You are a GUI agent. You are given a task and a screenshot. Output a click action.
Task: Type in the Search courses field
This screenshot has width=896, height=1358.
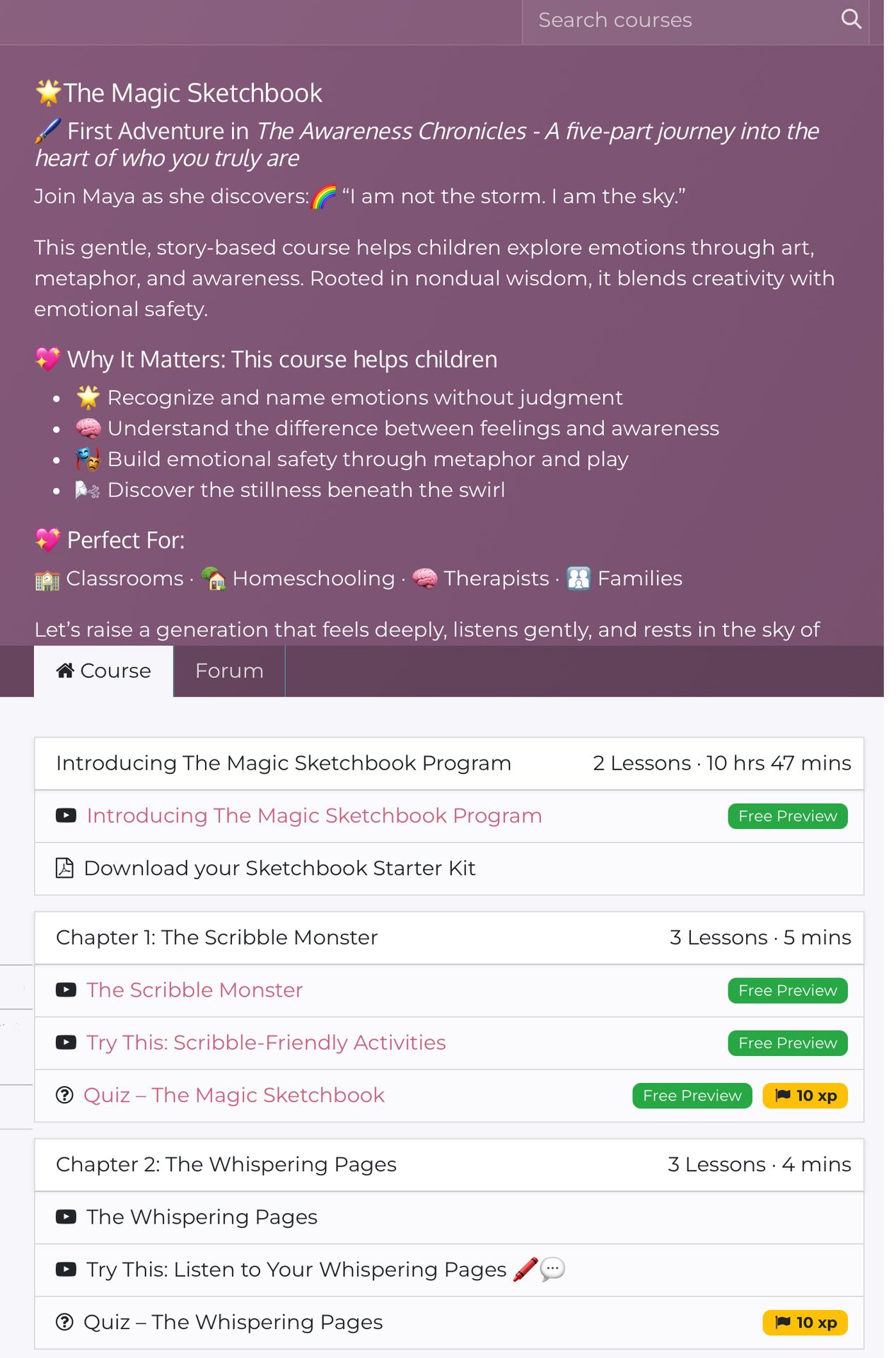pyautogui.click(x=679, y=21)
